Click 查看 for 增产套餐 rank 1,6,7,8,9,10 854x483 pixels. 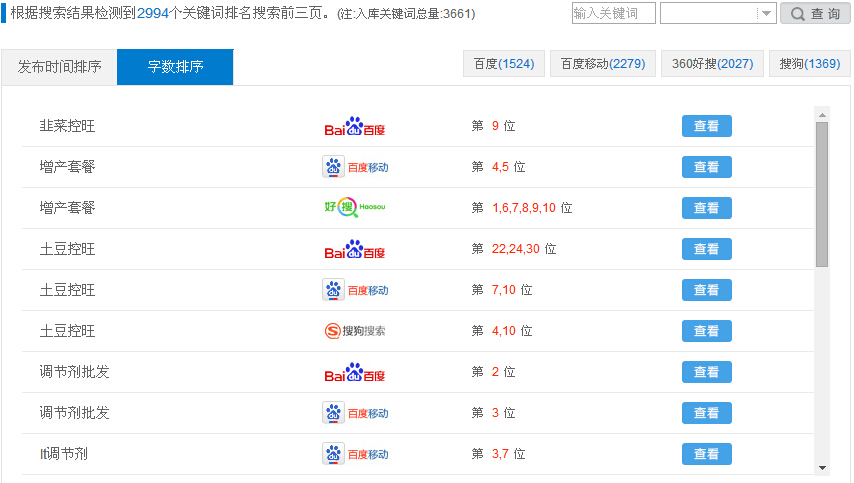point(706,208)
